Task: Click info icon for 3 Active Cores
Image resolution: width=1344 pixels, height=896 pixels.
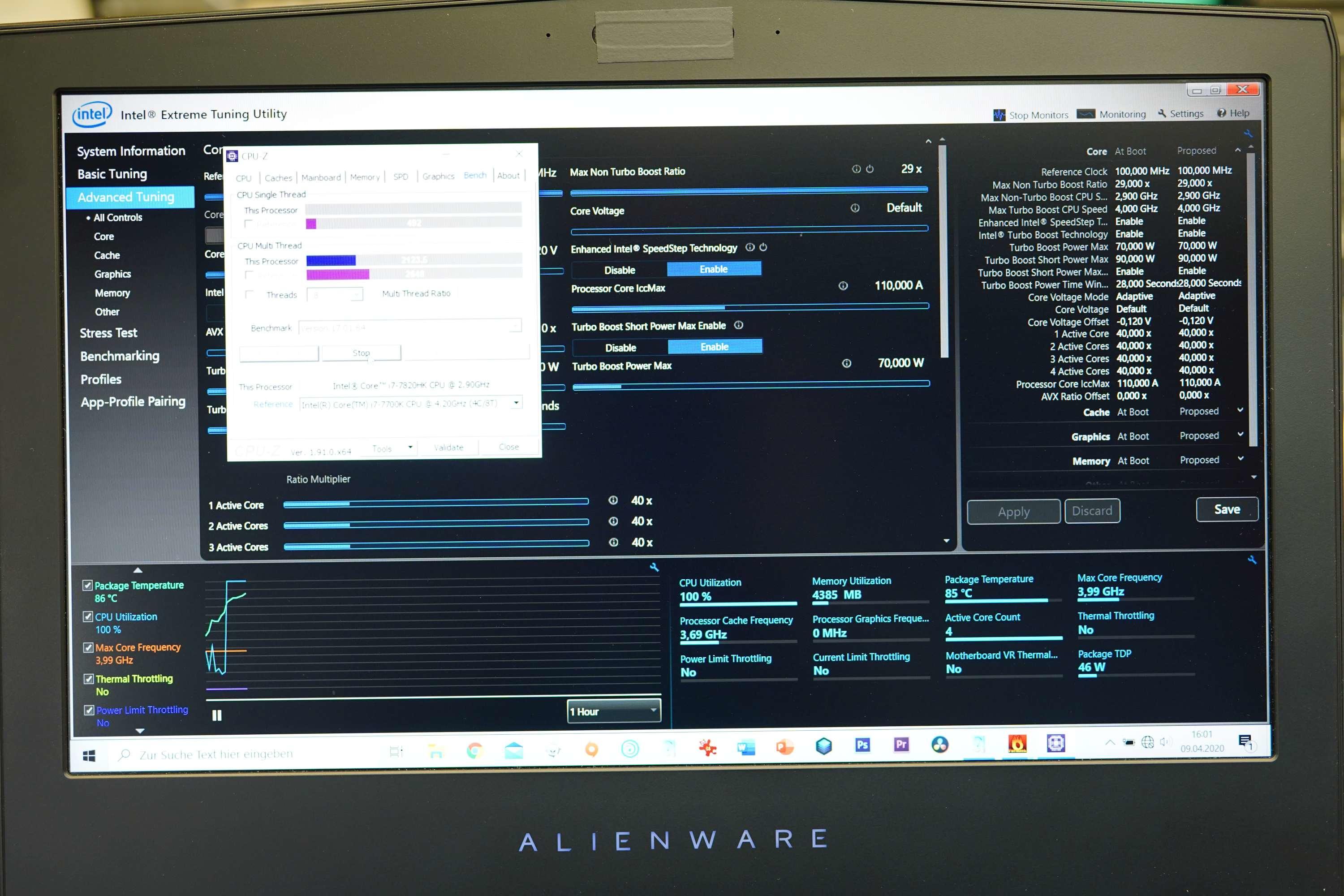Action: pyautogui.click(x=613, y=542)
